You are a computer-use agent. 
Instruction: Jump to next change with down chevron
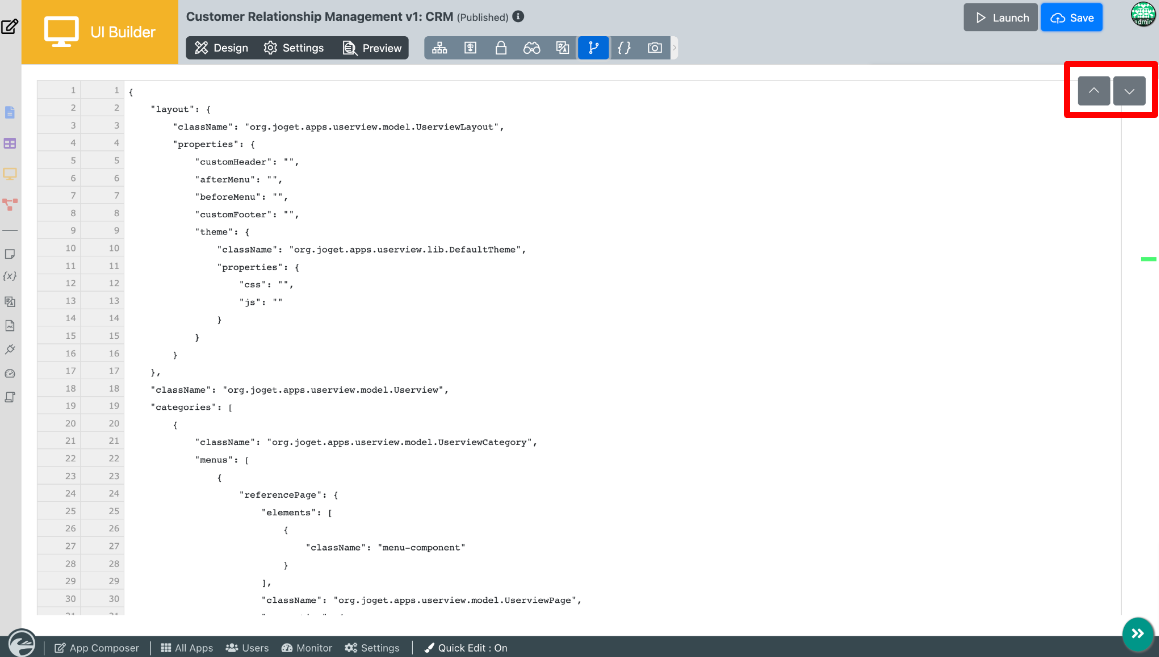pos(1129,91)
